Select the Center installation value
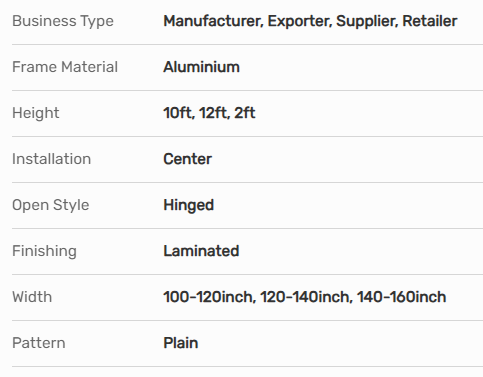Screen dimensions: 483x377 click(x=187, y=159)
